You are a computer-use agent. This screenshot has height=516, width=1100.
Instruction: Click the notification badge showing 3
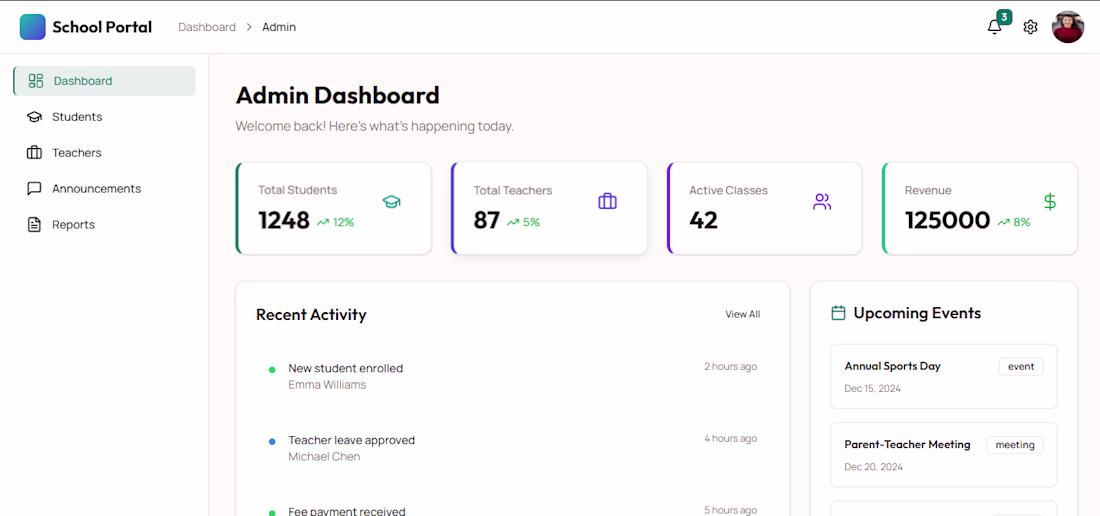pyautogui.click(x=1005, y=17)
